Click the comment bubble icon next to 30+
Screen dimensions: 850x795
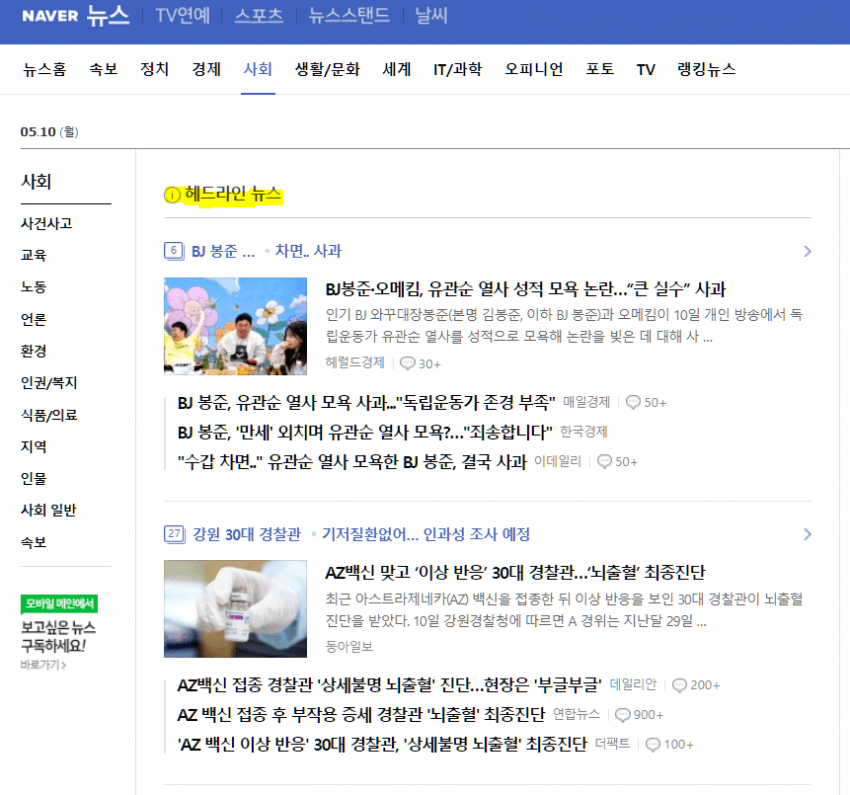point(407,363)
